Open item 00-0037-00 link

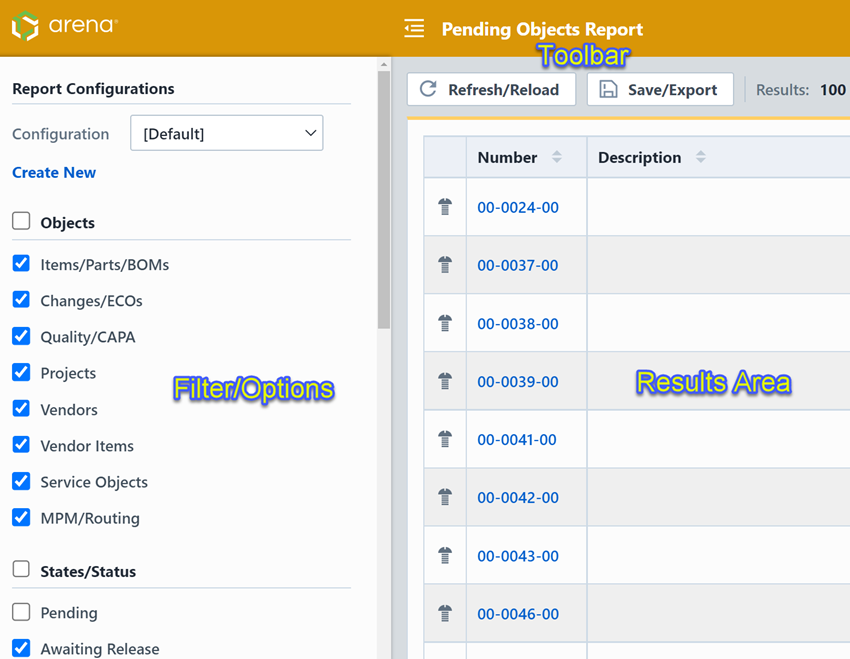(x=518, y=265)
